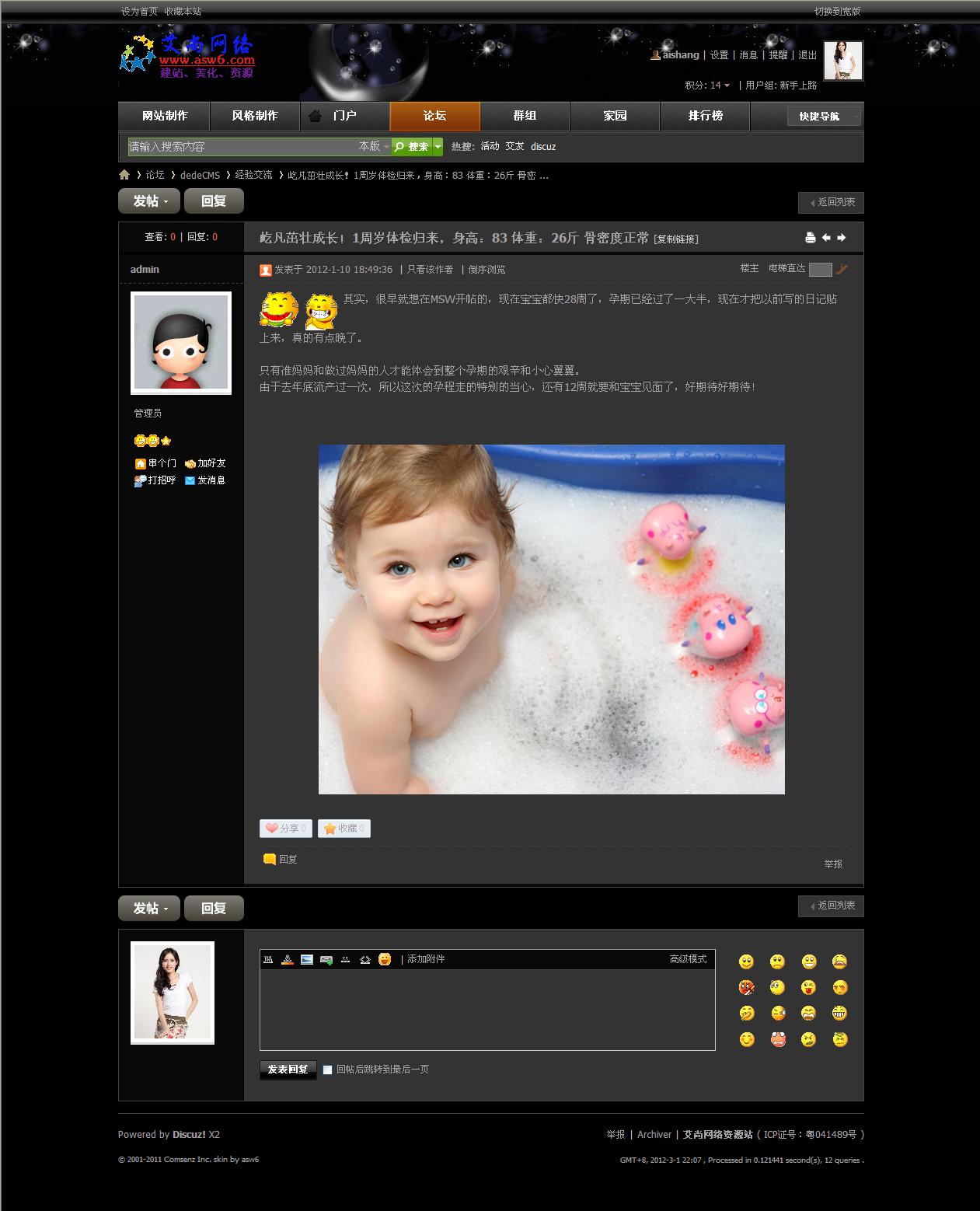
Task: Open the 排行榜 ranking tab
Action: [705, 116]
